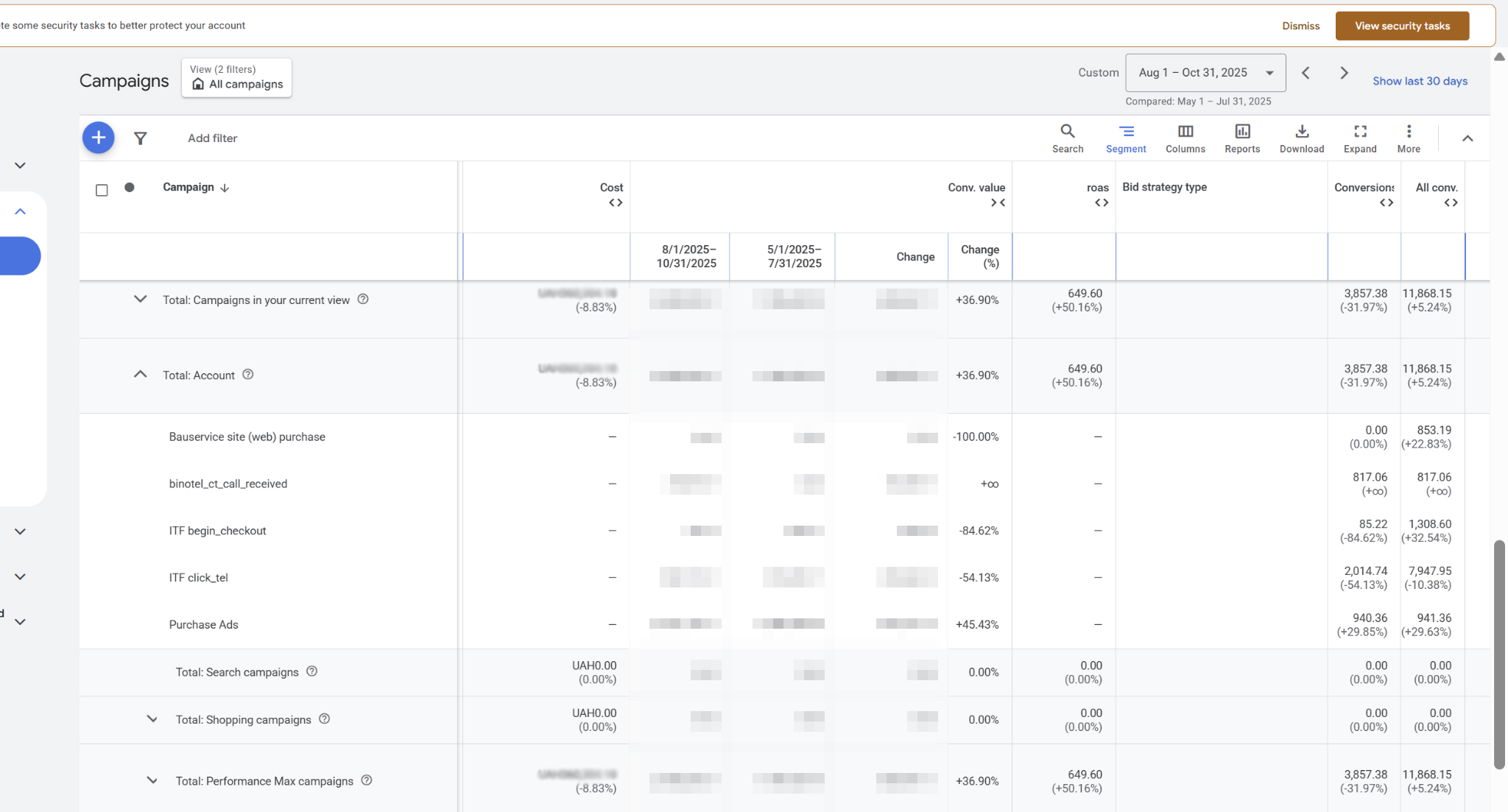The image size is (1508, 812).
Task: Open the More options menu
Action: [x=1409, y=138]
